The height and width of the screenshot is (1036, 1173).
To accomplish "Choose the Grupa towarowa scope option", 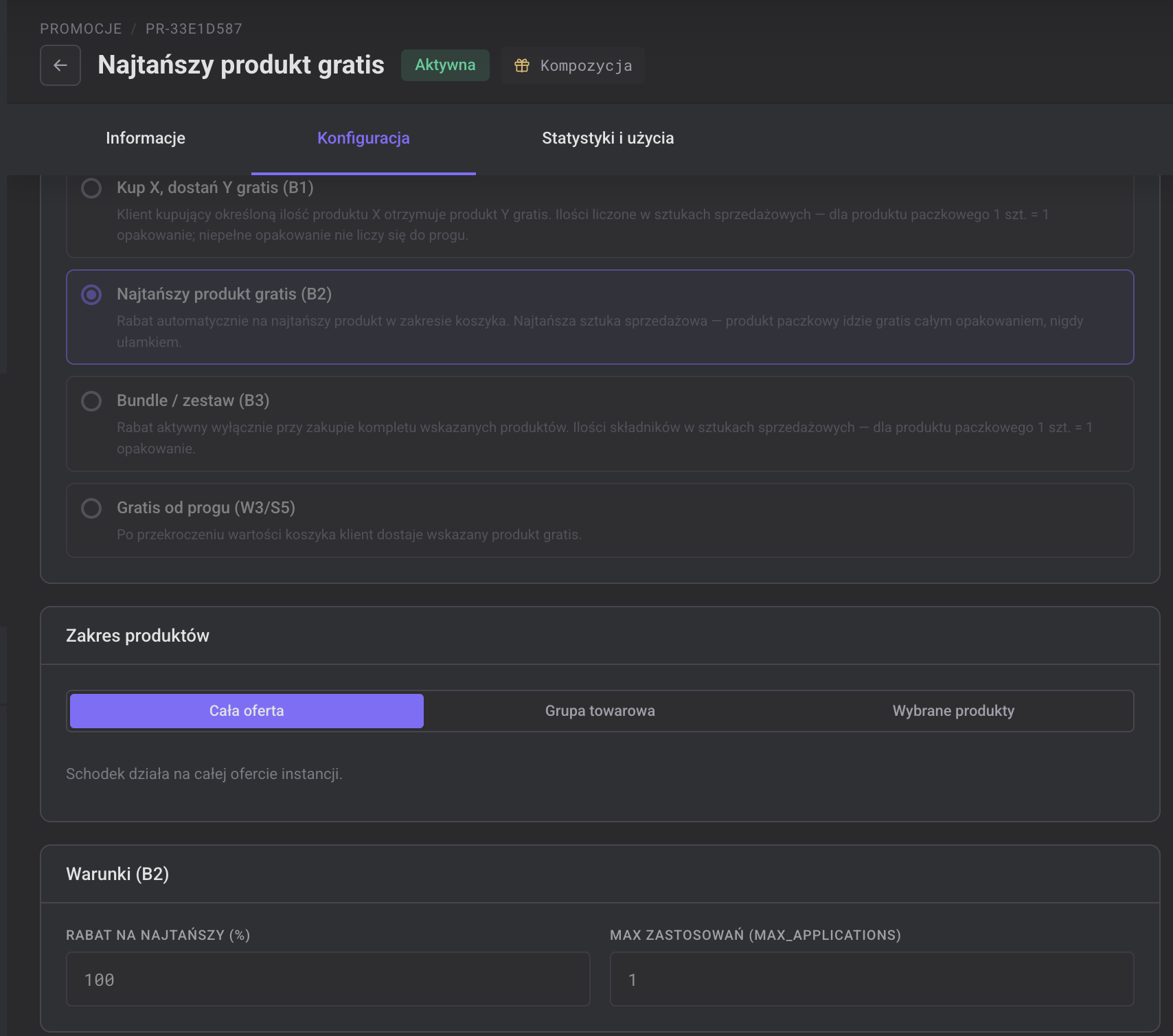I will (x=600, y=711).
